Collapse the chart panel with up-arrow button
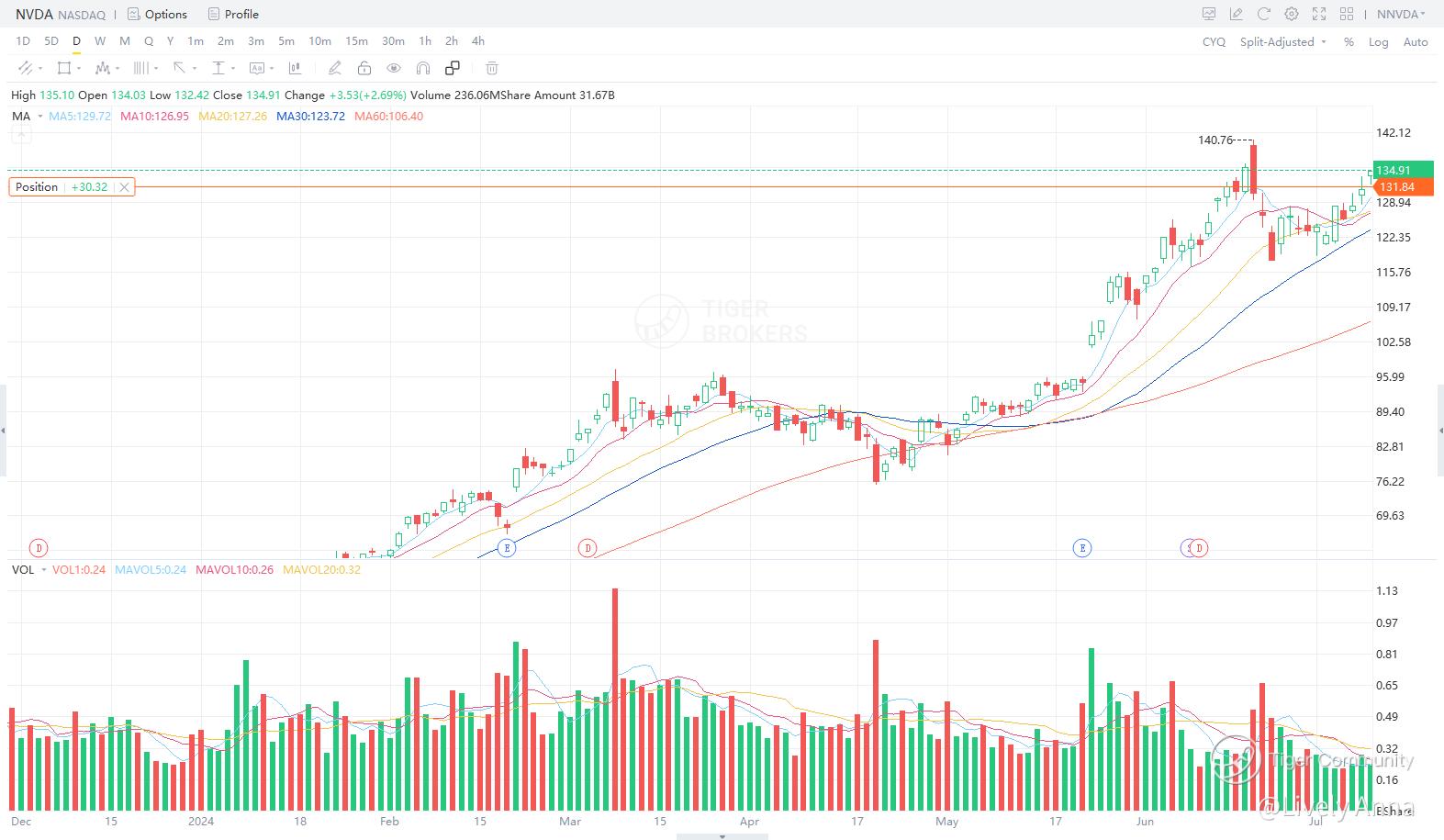This screenshot has width=1444, height=840. point(21,136)
